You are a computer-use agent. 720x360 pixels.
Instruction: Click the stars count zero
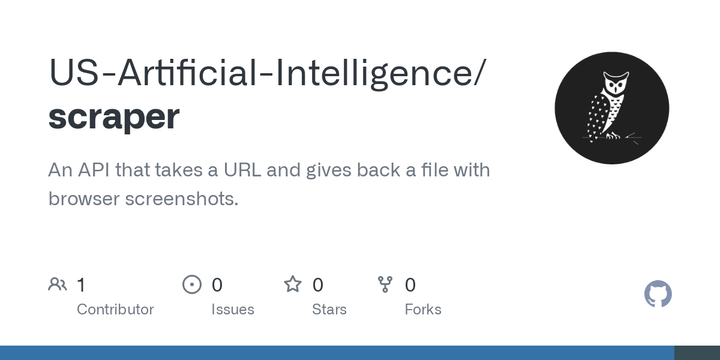pyautogui.click(x=318, y=285)
